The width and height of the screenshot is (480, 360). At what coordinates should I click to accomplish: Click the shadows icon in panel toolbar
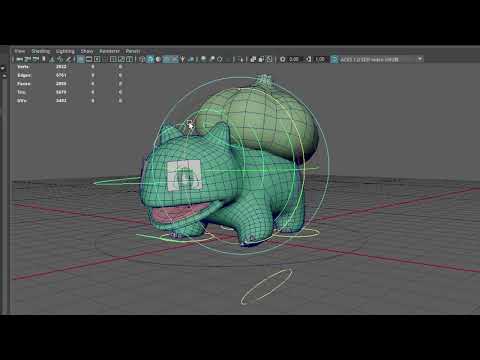tap(191, 59)
